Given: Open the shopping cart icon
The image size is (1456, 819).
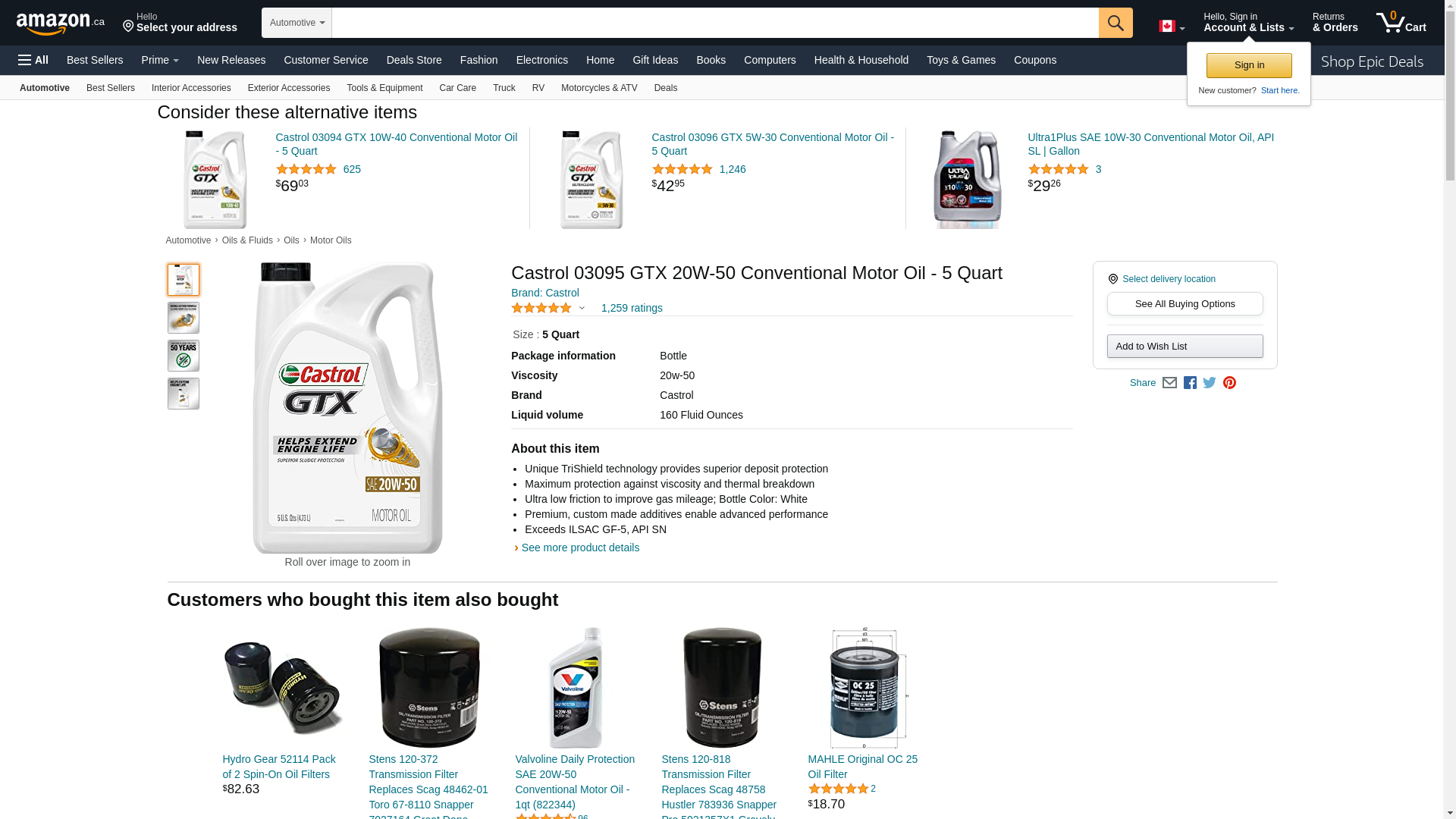Looking at the screenshot, I should point(1401,23).
